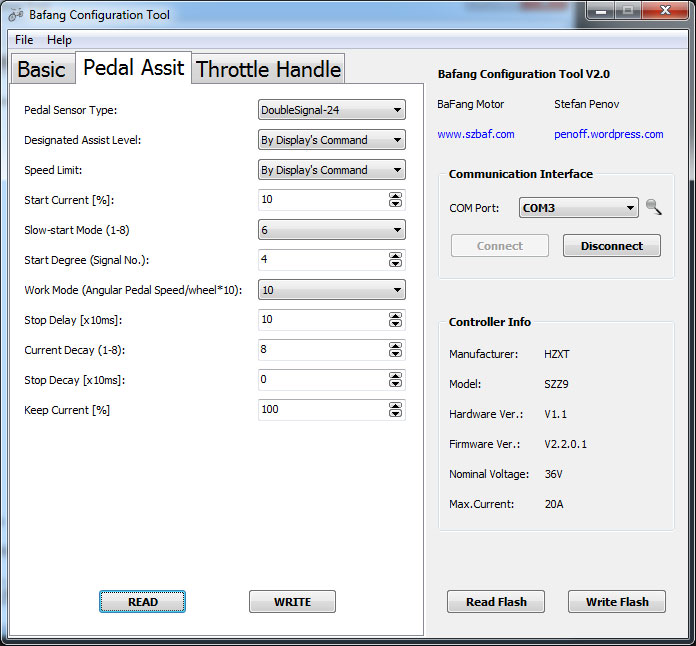Screen dimensions: 696x646
Task: Open the www.szbaf.com link
Action: [476, 134]
